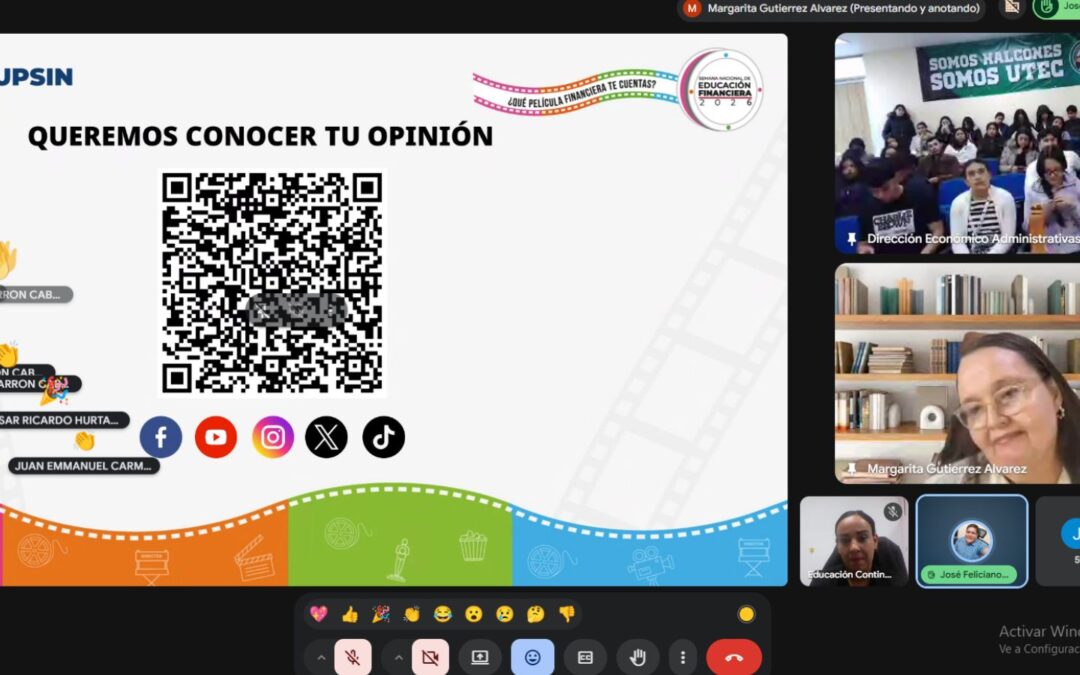Send the laughing with tears reaction
The width and height of the screenshot is (1080, 675).
point(442,614)
